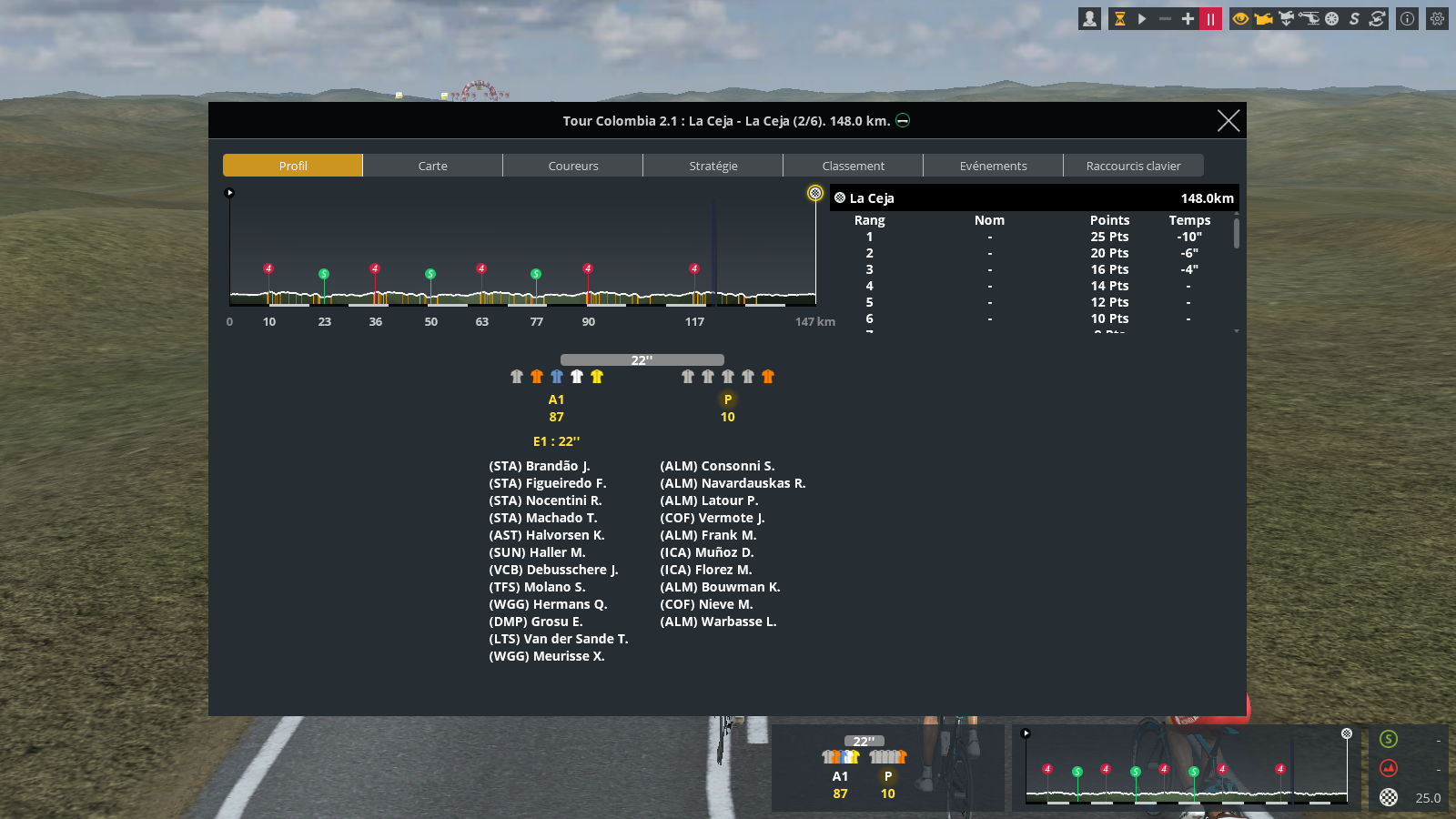1456x819 pixels.
Task: Click the A1 group in the bottom HUD
Action: tap(840, 776)
